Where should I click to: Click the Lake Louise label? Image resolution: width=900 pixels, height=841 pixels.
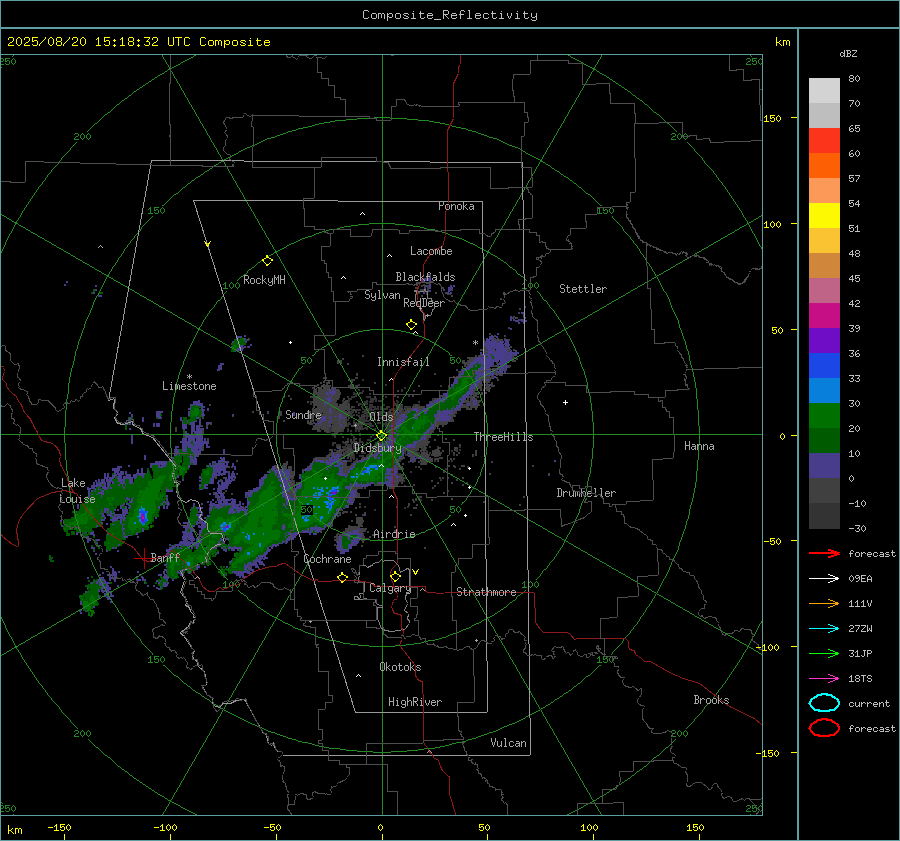pyautogui.click(x=77, y=491)
